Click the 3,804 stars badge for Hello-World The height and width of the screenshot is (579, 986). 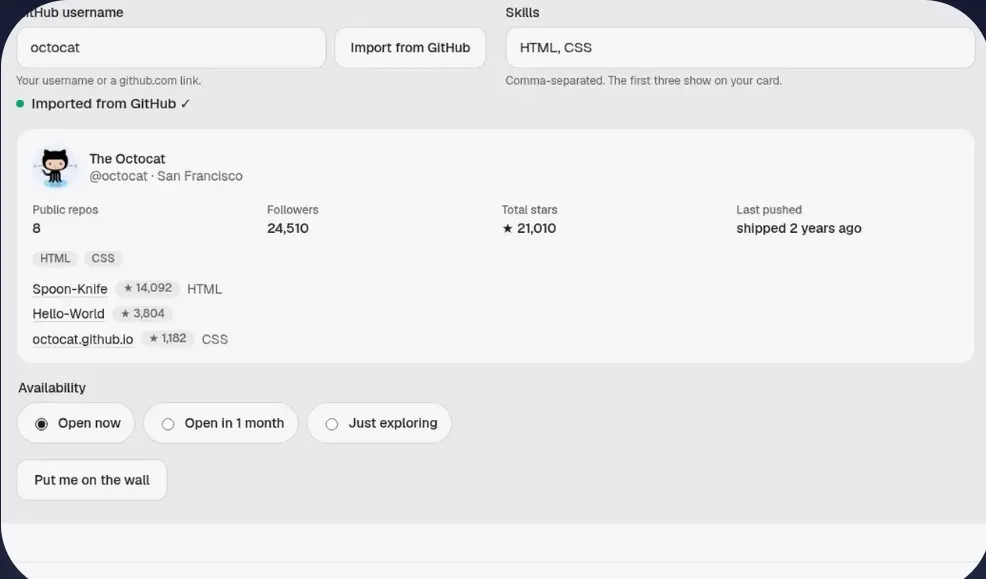[x=143, y=313]
